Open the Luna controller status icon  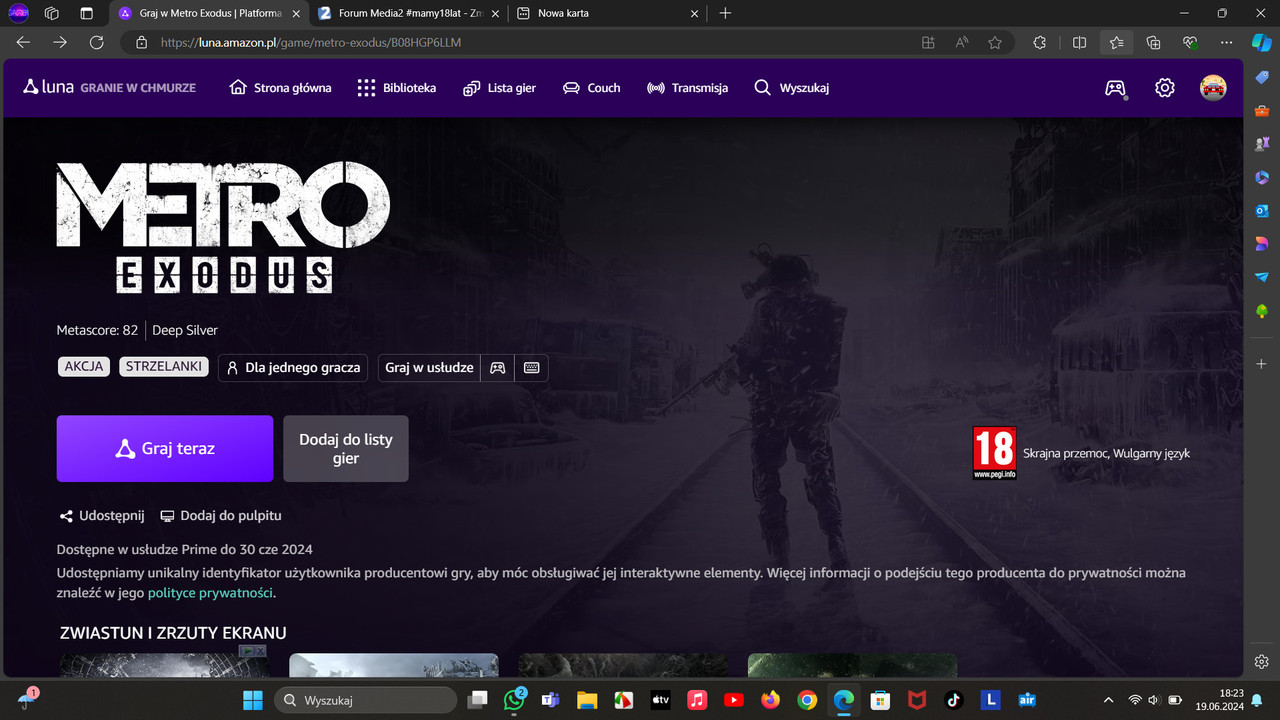pos(1114,88)
